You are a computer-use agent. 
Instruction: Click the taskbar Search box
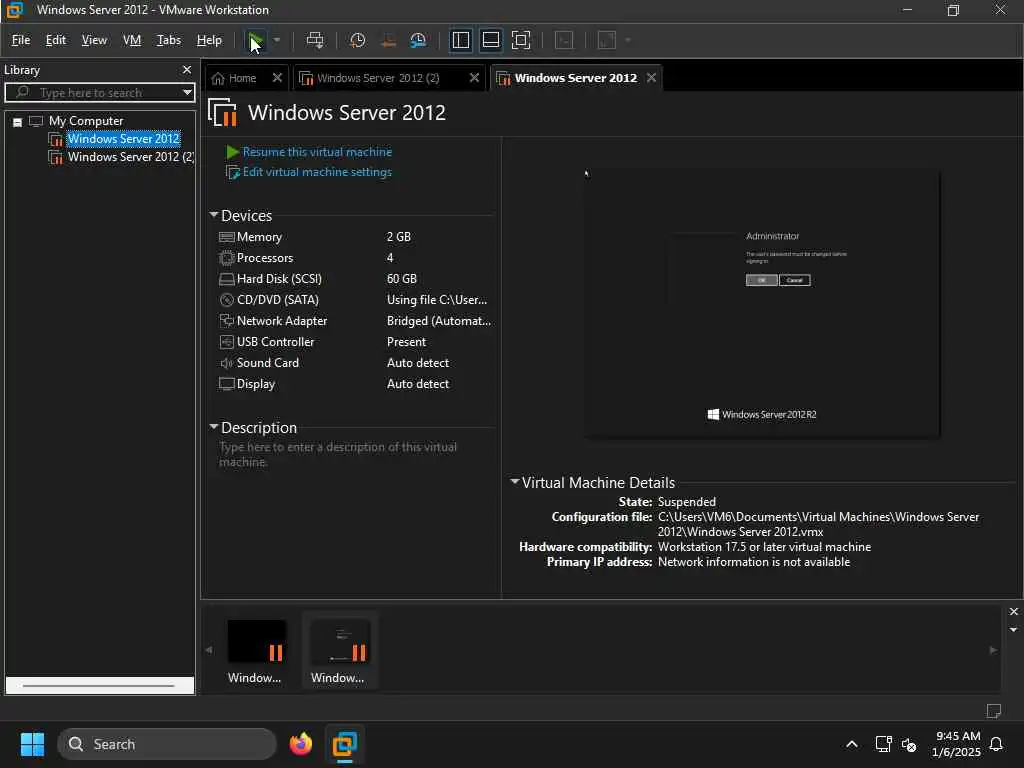click(167, 744)
